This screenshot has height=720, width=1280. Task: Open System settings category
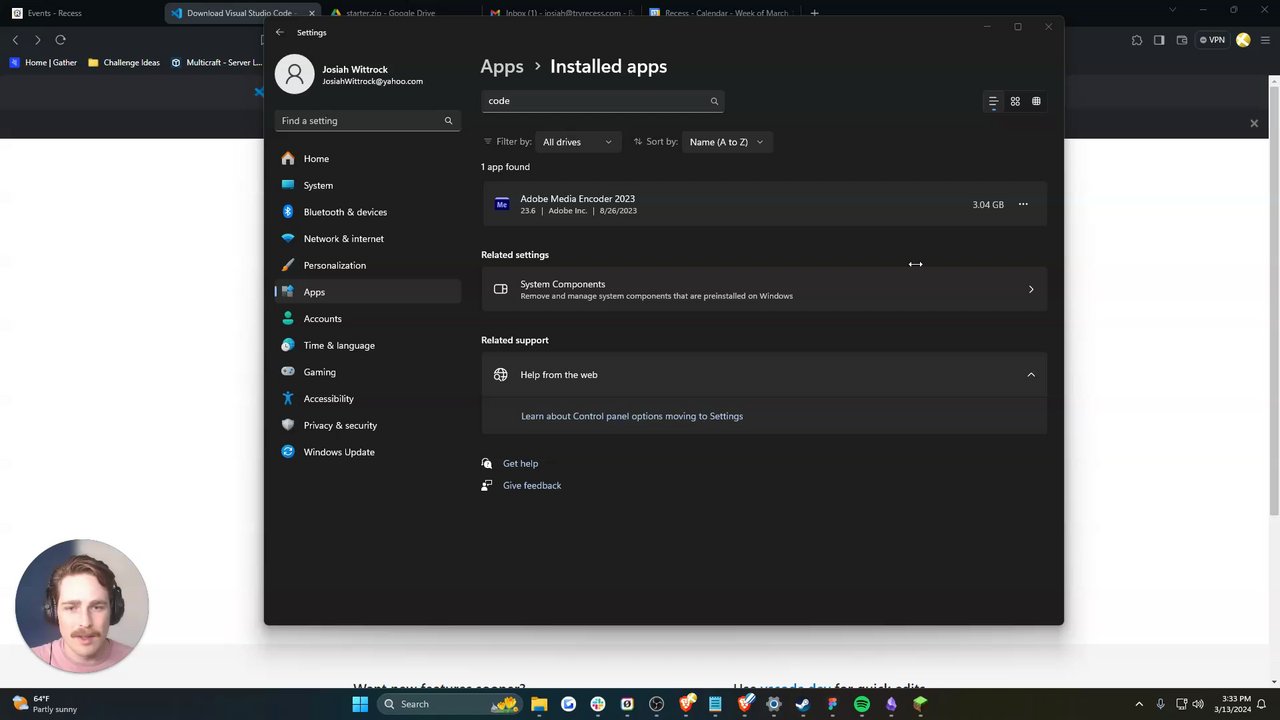(x=367, y=185)
